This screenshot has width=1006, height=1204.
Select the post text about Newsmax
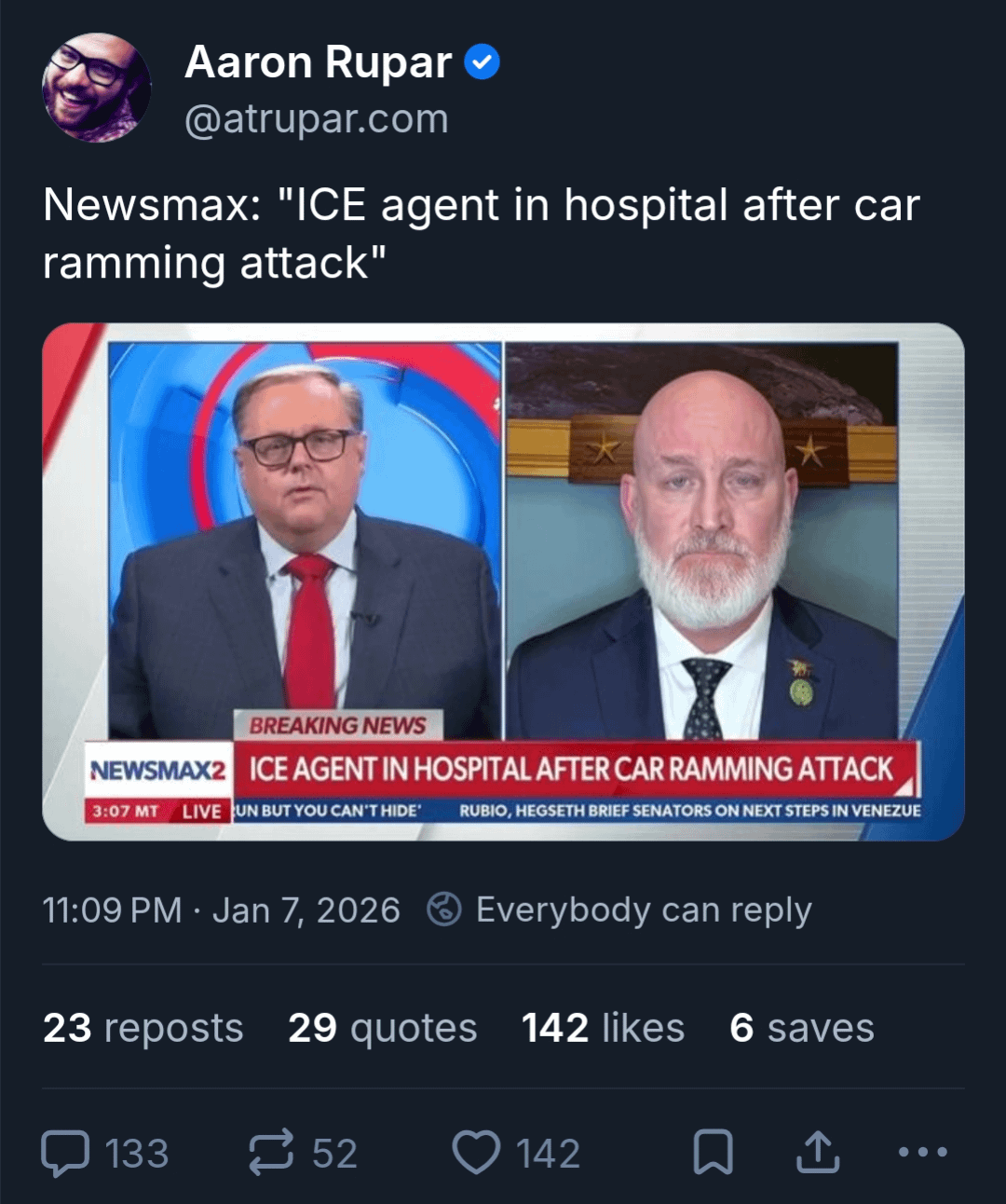[x=481, y=233]
